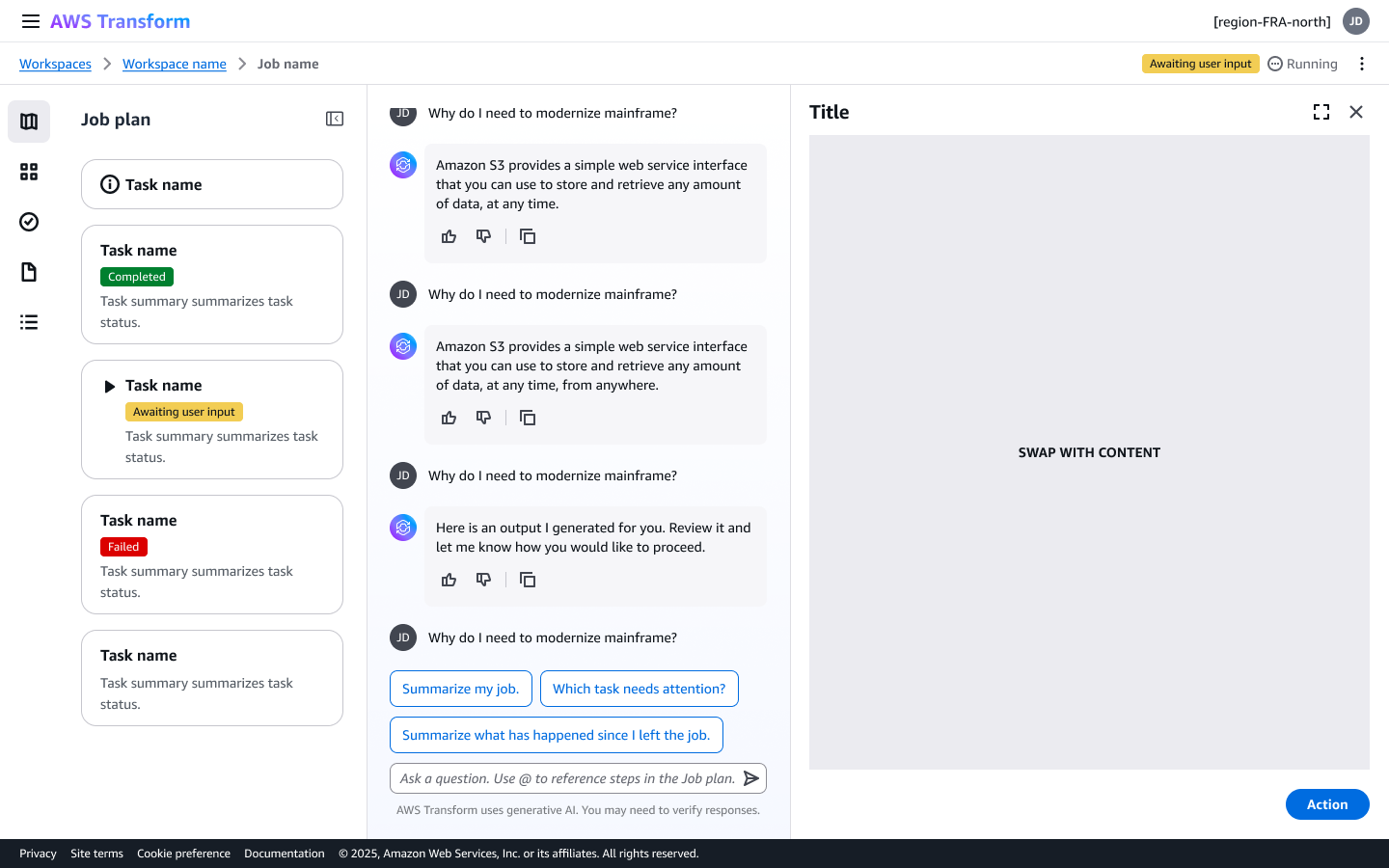Viewport: 1389px width, 868px height.
Task: Select the dashboard grid sidebar icon
Action: pyautogui.click(x=29, y=172)
